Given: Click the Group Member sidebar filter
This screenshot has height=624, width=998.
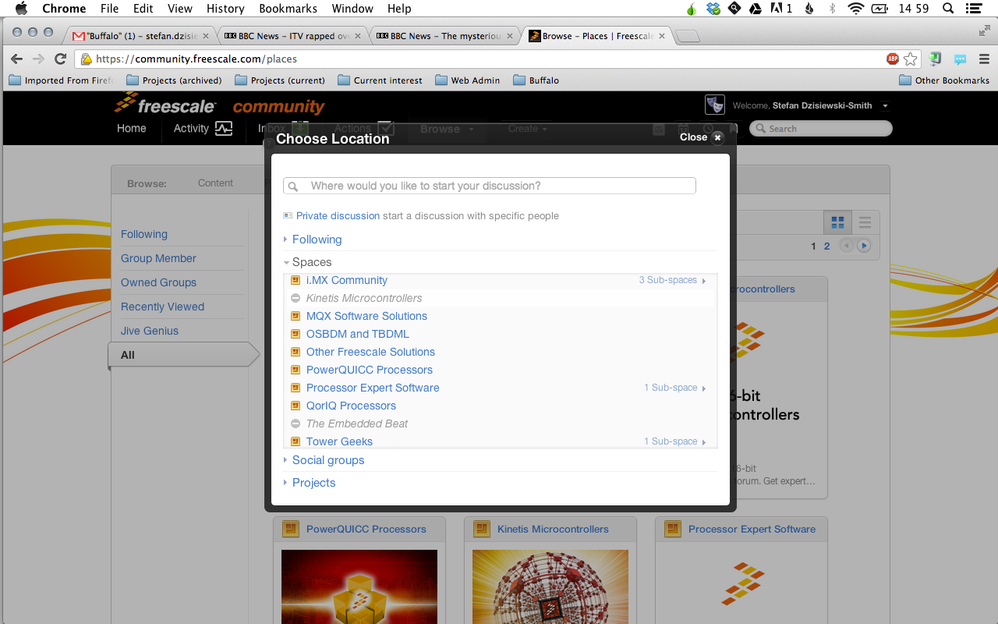Looking at the screenshot, I should [158, 259].
